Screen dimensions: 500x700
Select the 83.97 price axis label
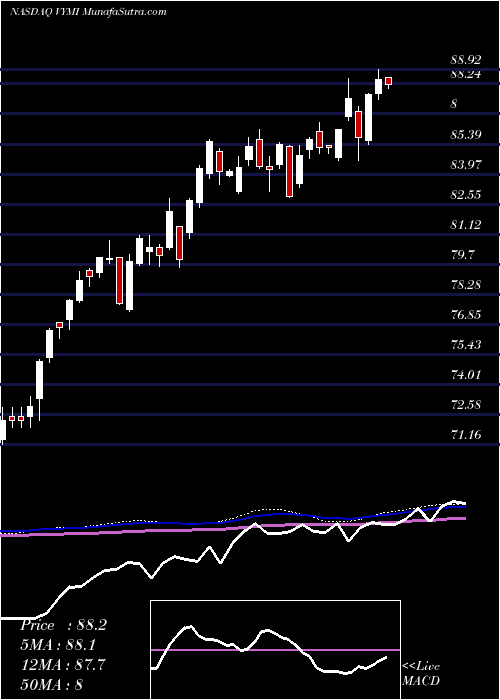click(466, 165)
